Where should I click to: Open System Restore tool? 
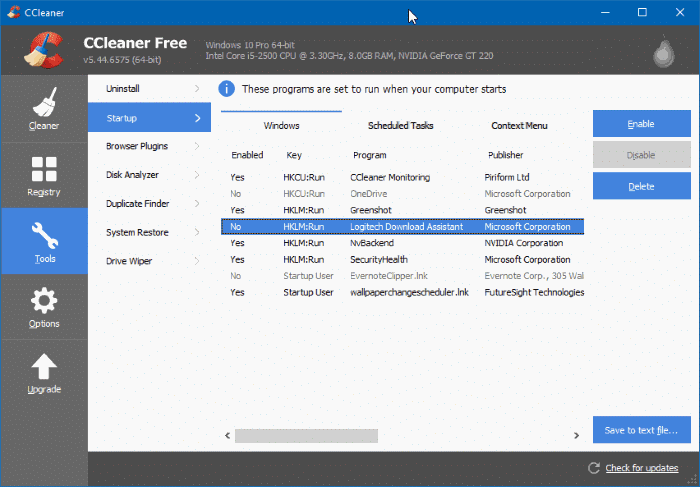pyautogui.click(x=149, y=232)
